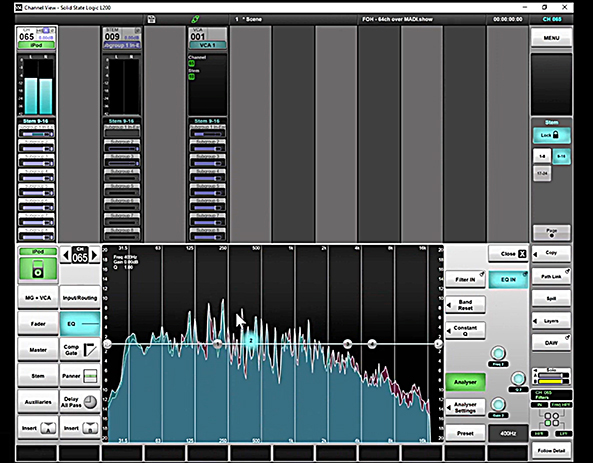Click the CH 065 label in top bar
The width and height of the screenshot is (593, 463).
(x=552, y=19)
